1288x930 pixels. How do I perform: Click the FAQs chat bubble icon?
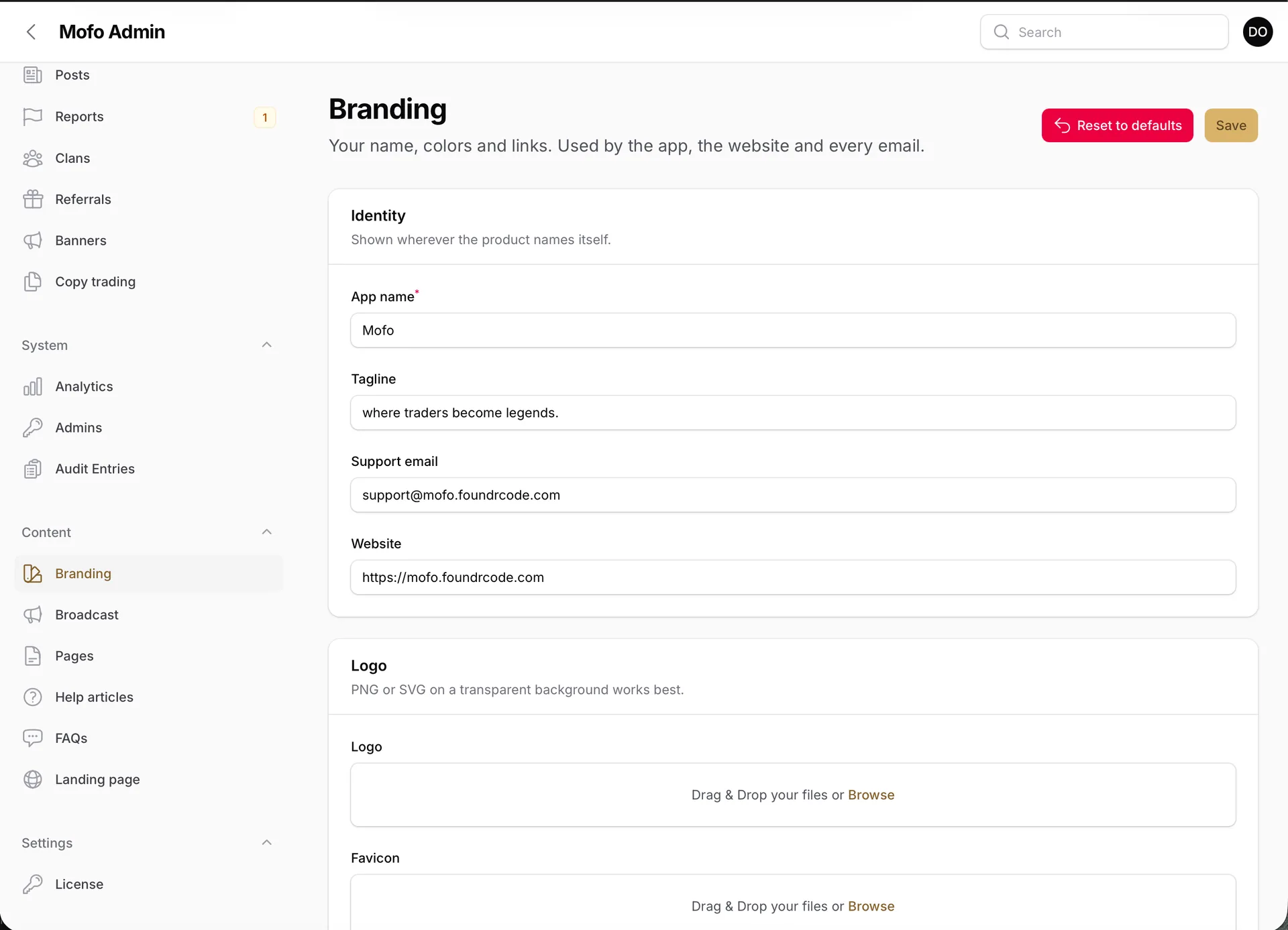(x=32, y=738)
